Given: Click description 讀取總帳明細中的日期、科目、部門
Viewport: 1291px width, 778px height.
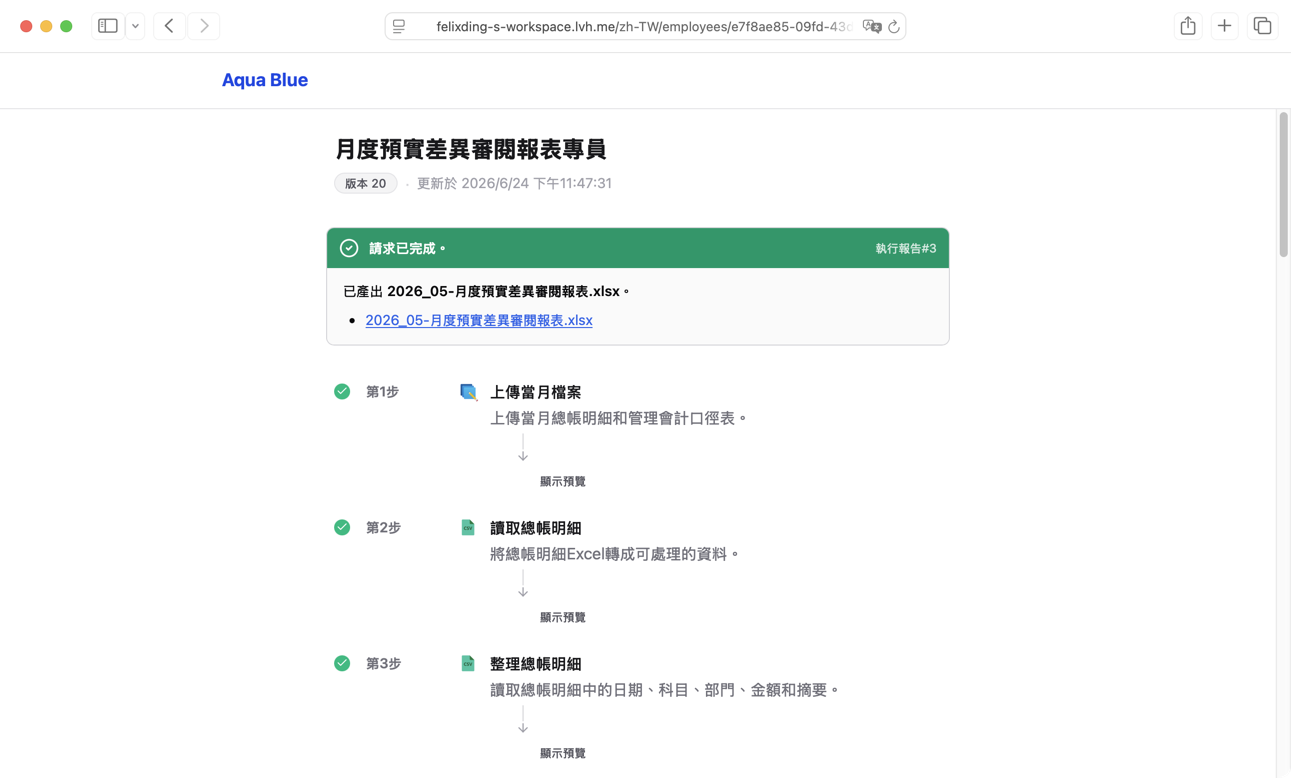Looking at the screenshot, I should (x=665, y=690).
